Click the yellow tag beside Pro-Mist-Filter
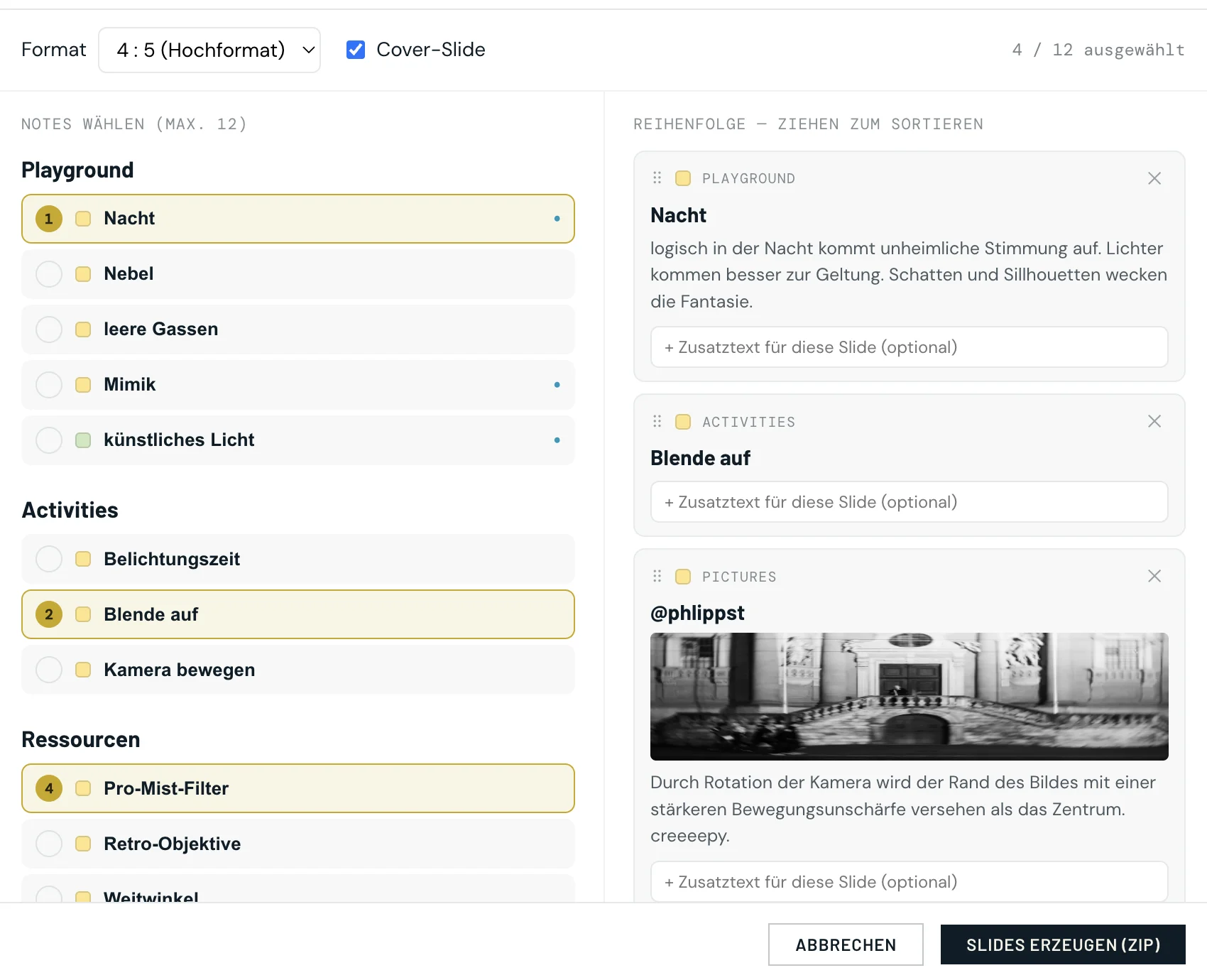1207x980 pixels. [x=83, y=788]
